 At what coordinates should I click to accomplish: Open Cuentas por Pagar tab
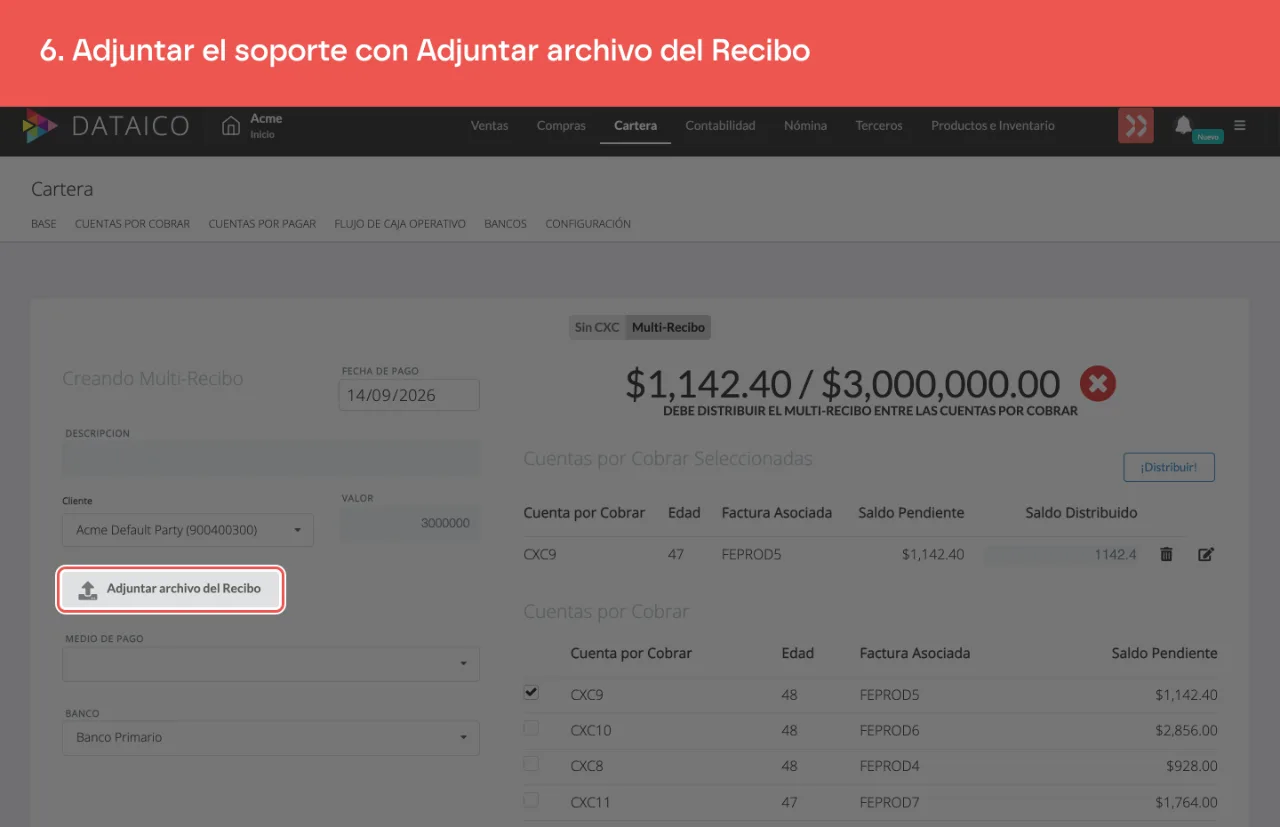pyautogui.click(x=262, y=224)
